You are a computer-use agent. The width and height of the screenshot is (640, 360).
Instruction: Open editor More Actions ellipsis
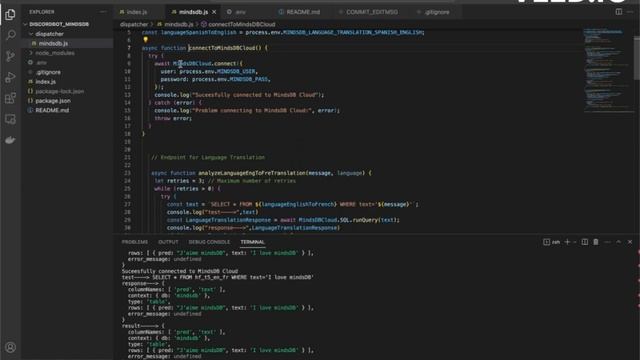631,12
